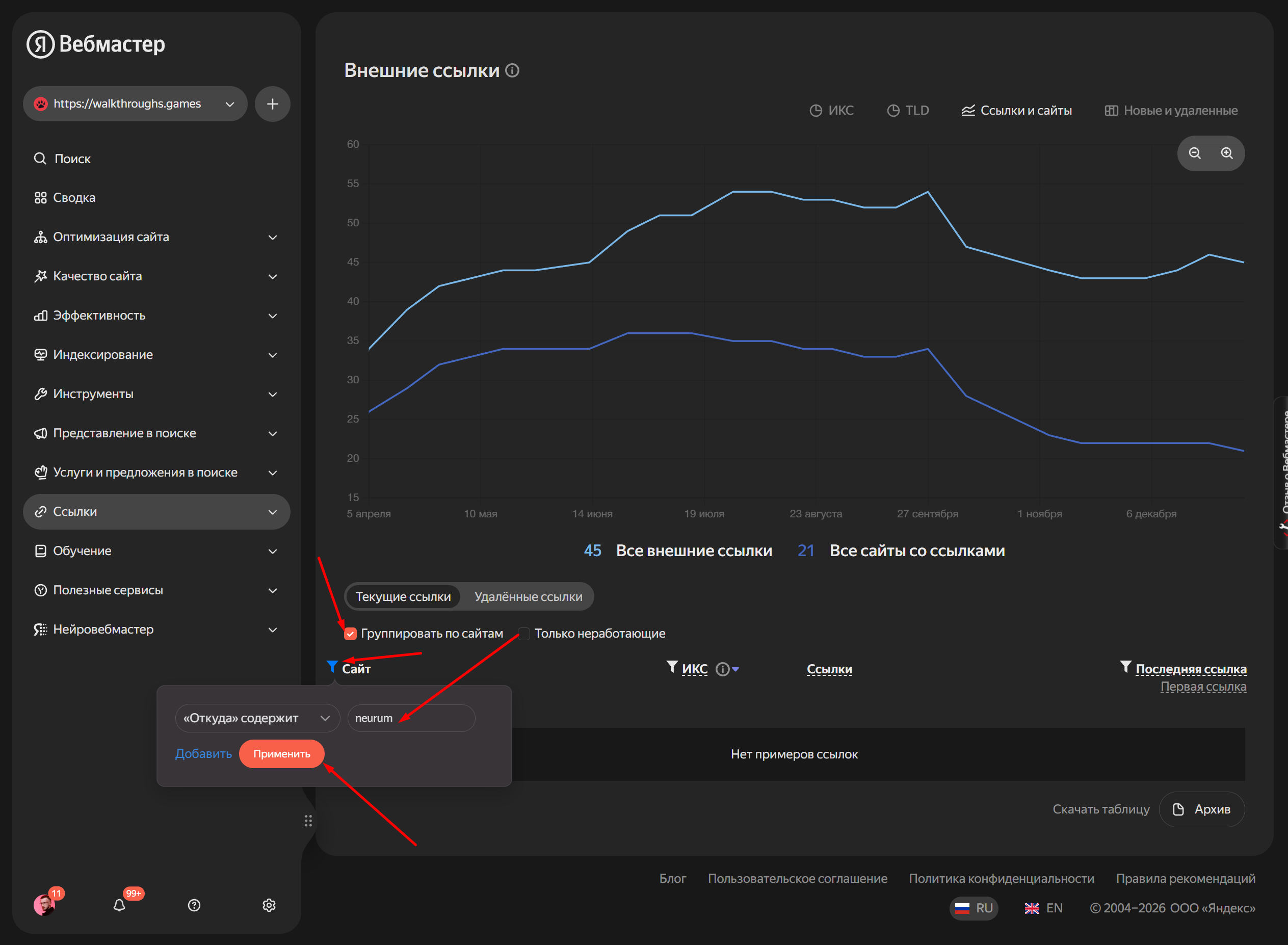1288x945 pixels.
Task: Click the Сайт column filter icon
Action: click(x=332, y=666)
